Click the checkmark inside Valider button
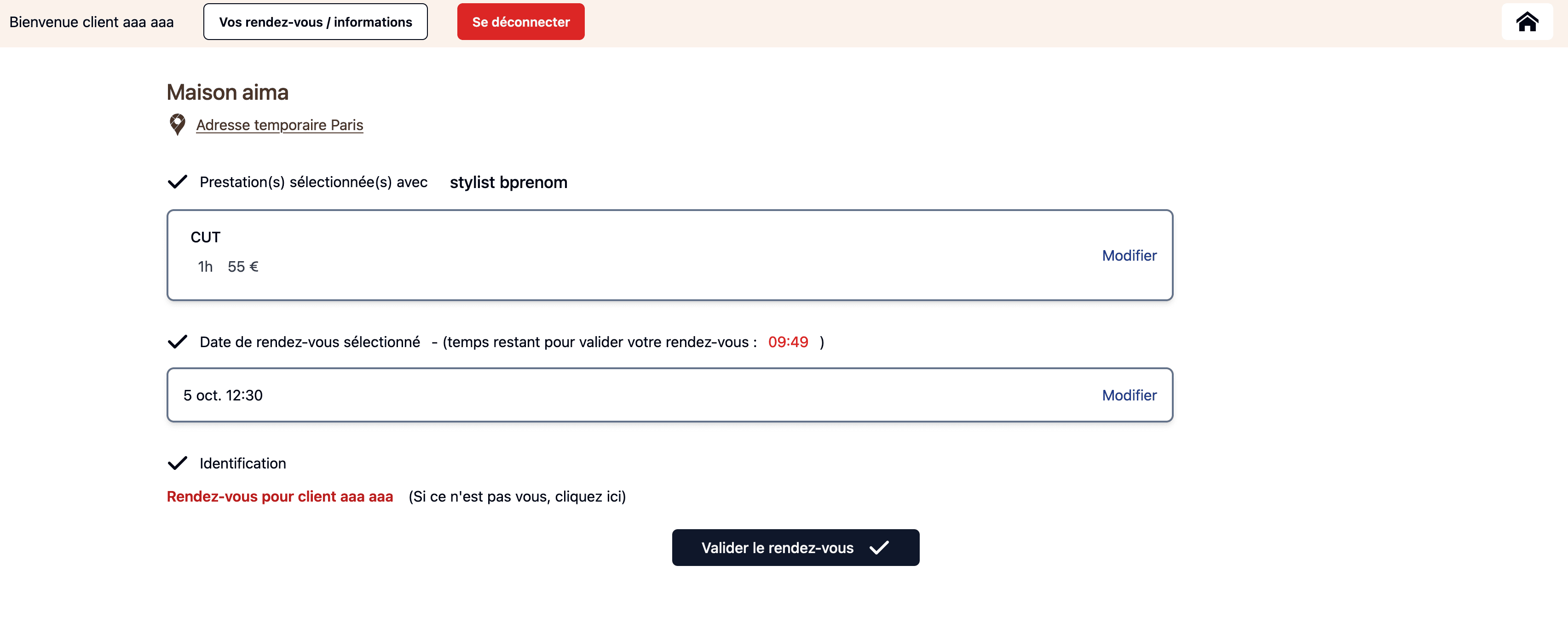Viewport: 1568px width, 617px height. tap(879, 548)
